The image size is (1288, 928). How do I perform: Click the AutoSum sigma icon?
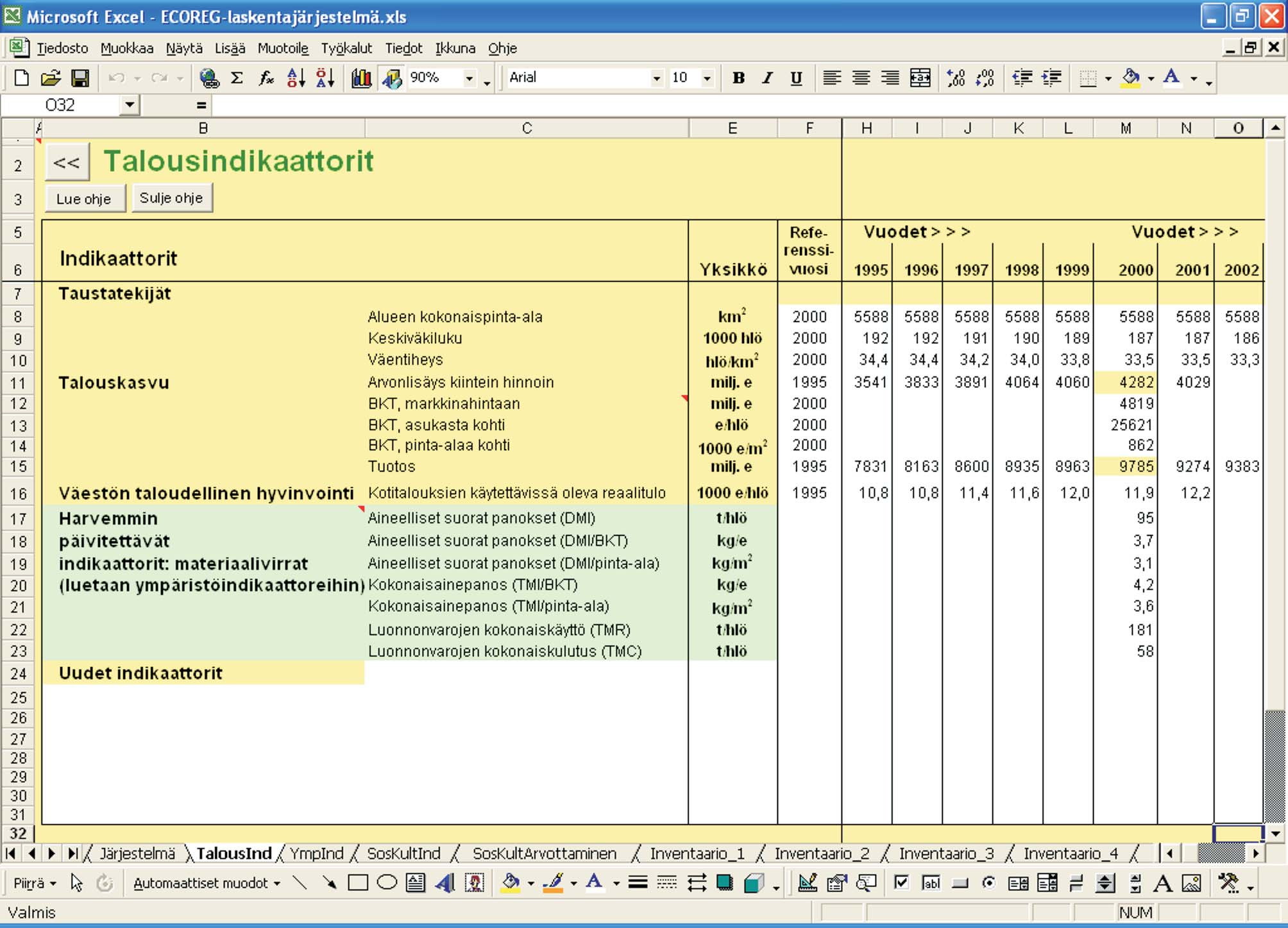click(237, 78)
